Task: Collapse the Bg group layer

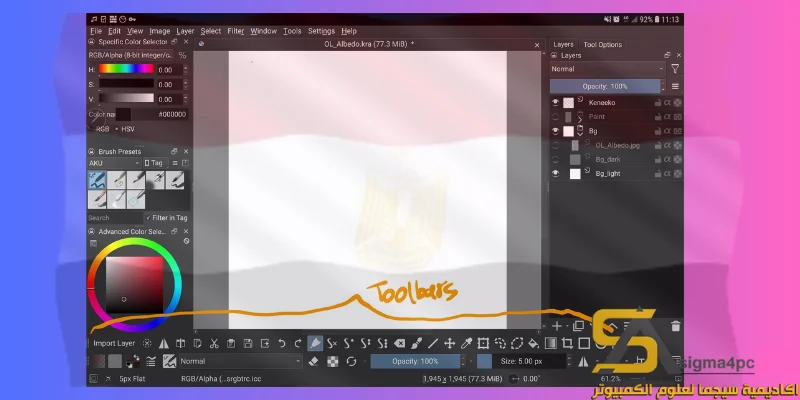Action: tap(580, 134)
